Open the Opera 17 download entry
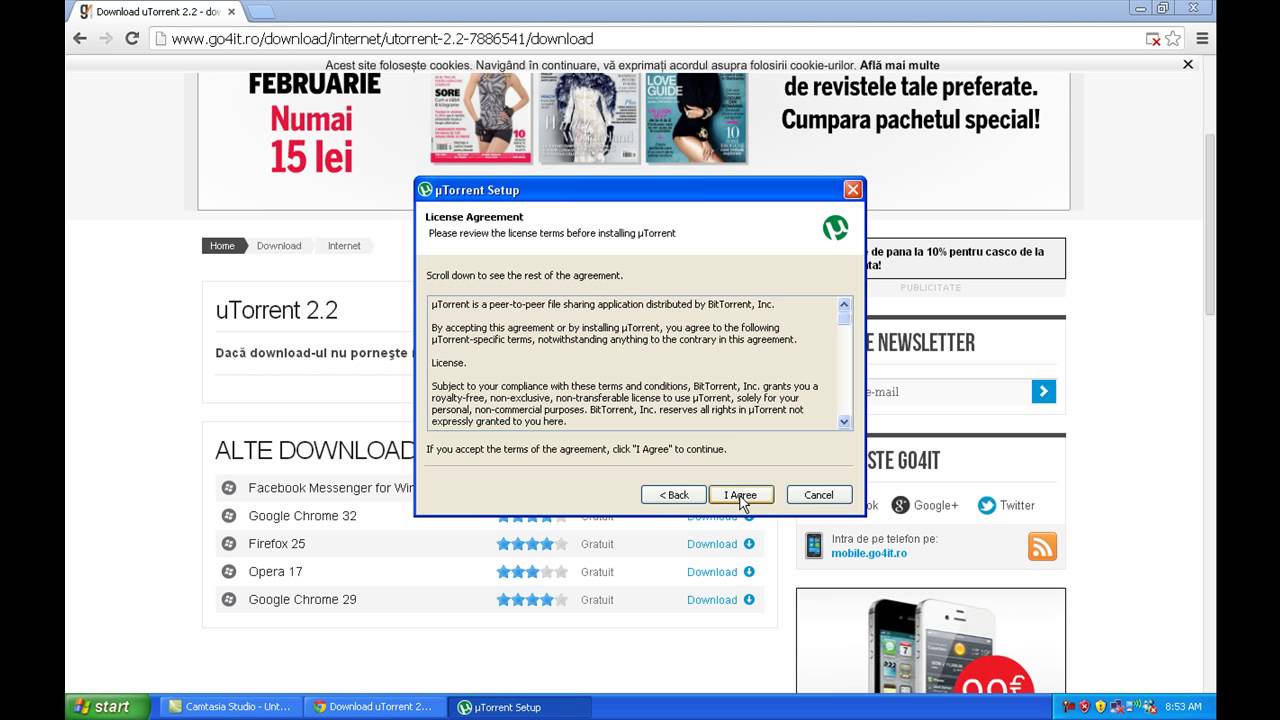 [x=275, y=572]
